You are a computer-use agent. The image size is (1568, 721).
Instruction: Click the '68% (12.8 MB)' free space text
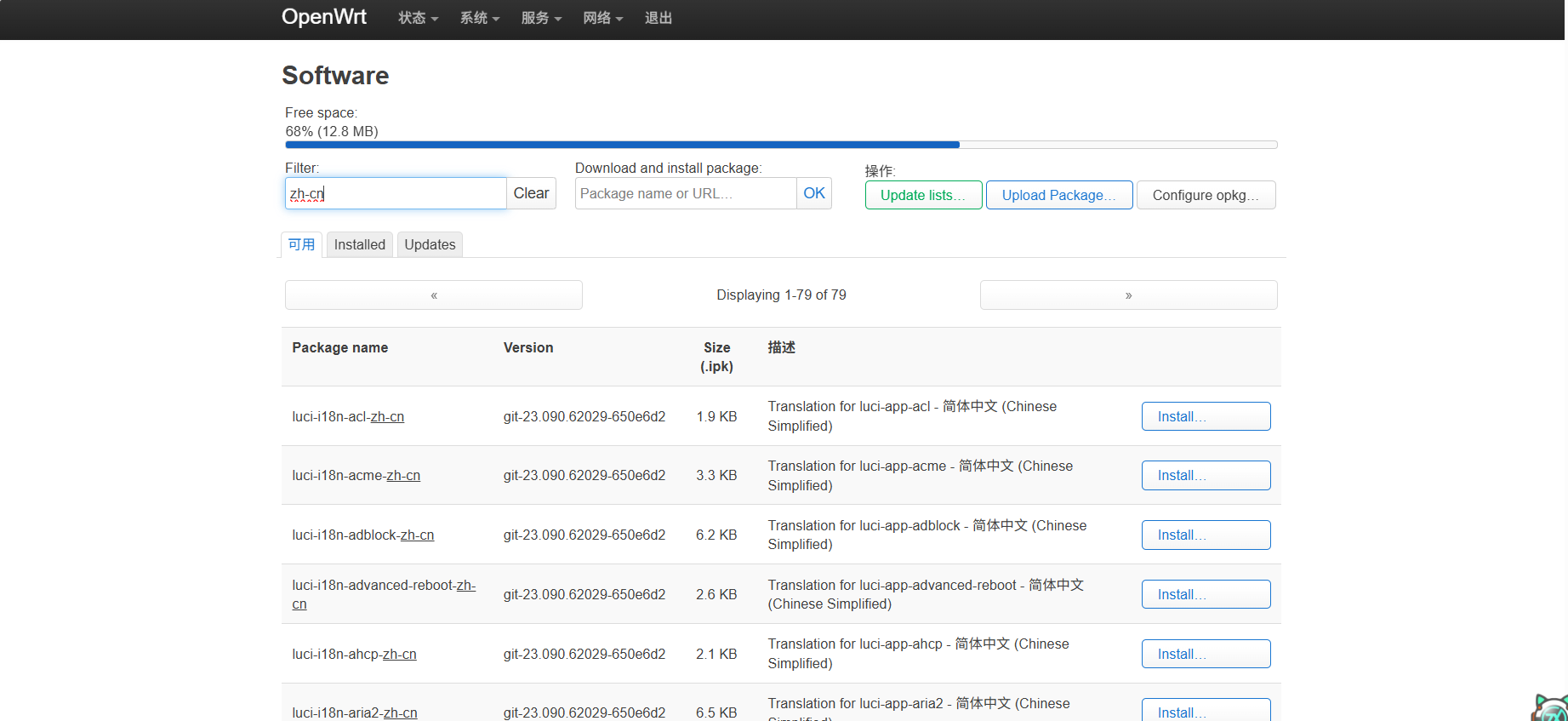[x=332, y=131]
